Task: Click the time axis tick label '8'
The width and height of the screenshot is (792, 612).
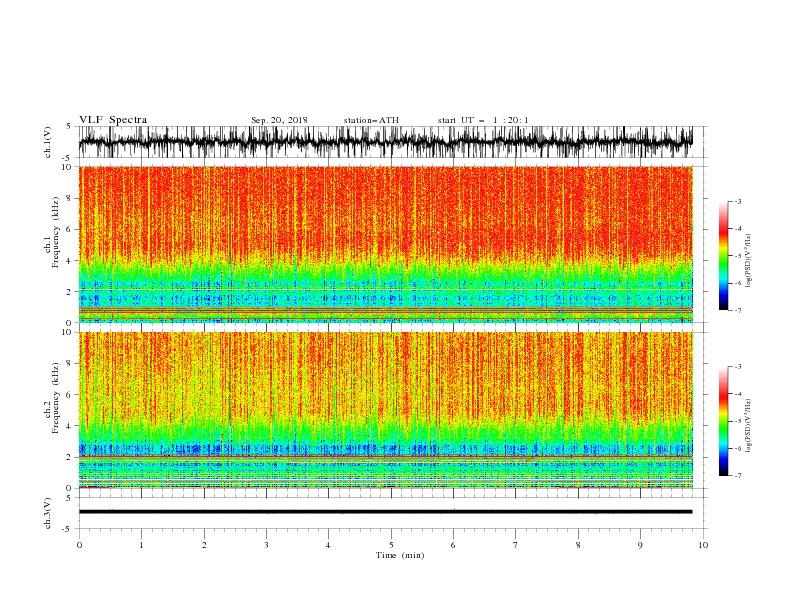Action: (578, 545)
